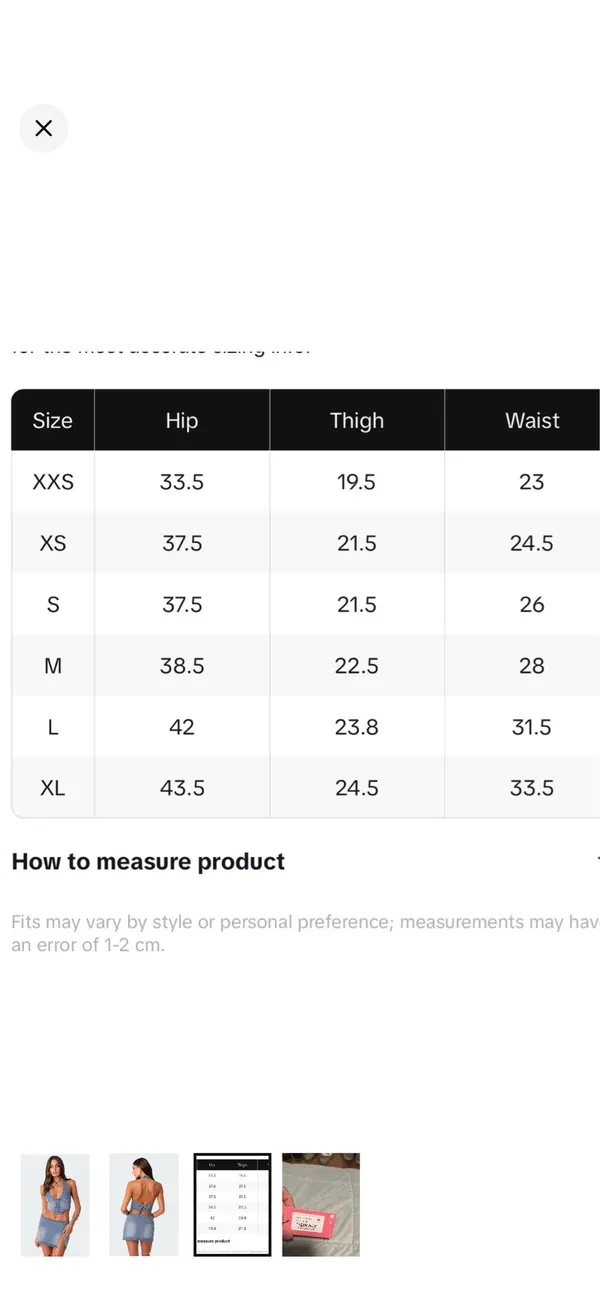Click the fits may vary disclaimer text
Image resolution: width=600 pixels, height=1303 pixels.
305,933
